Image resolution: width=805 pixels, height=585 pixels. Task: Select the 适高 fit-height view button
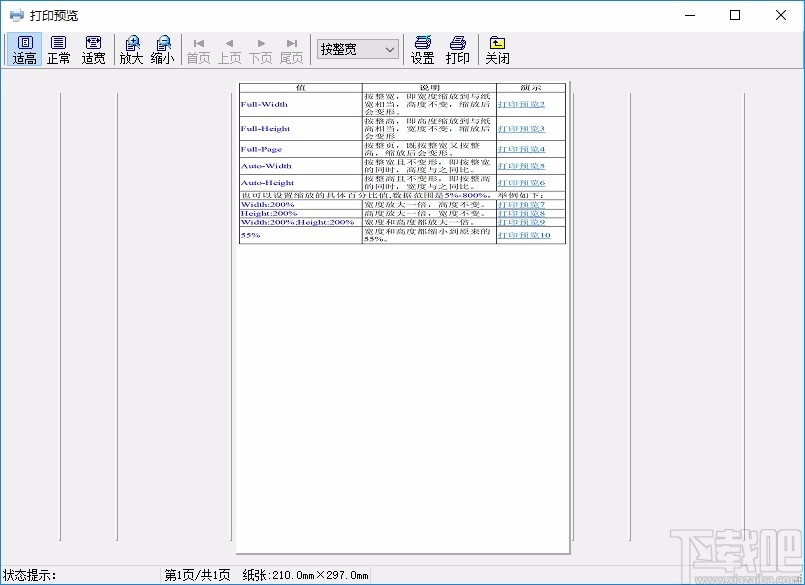pyautogui.click(x=24, y=50)
